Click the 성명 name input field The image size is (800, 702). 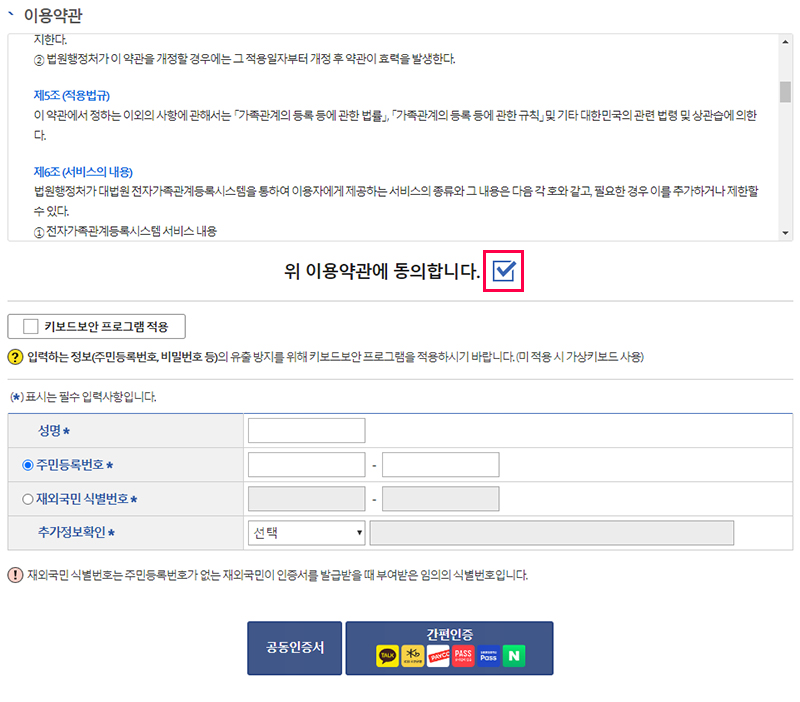[306, 430]
